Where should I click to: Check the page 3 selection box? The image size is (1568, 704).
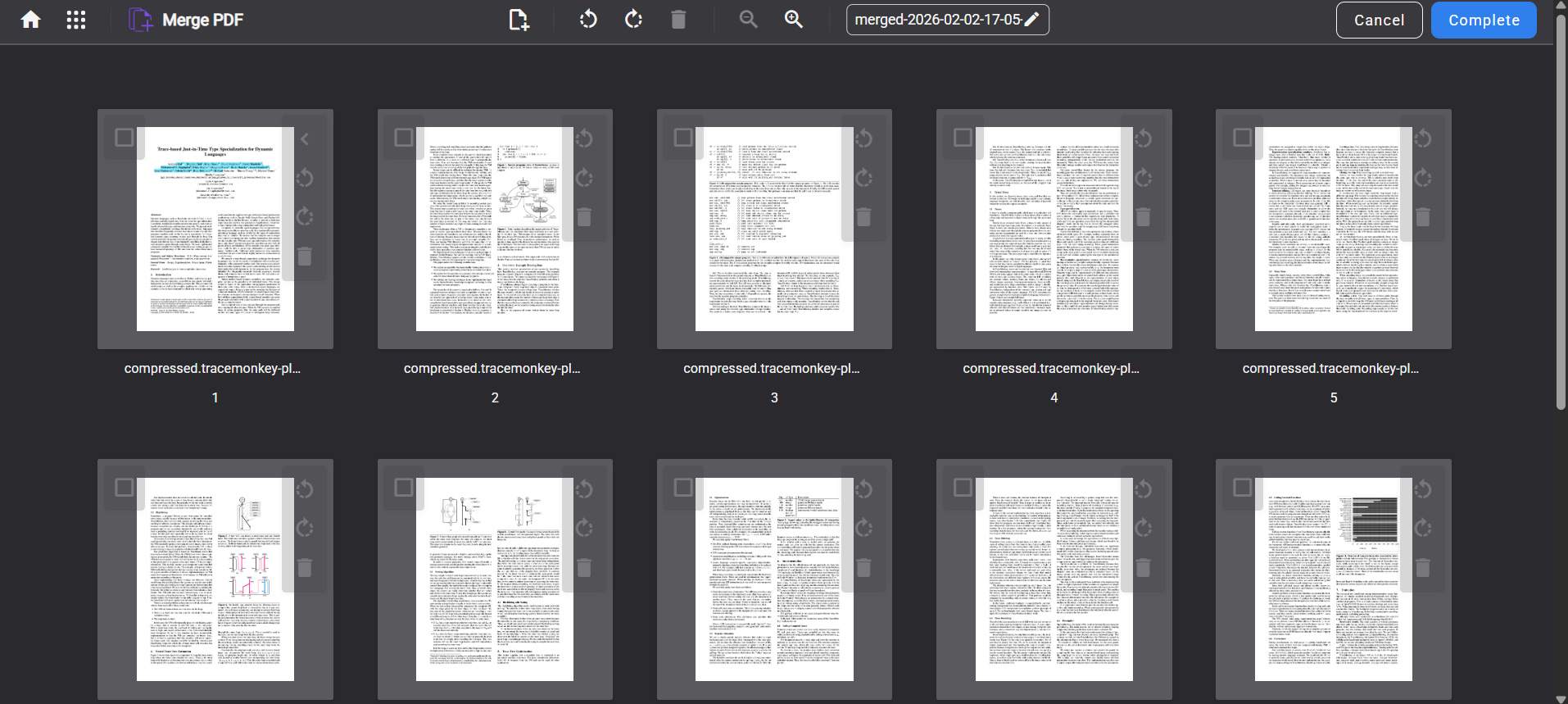point(683,137)
